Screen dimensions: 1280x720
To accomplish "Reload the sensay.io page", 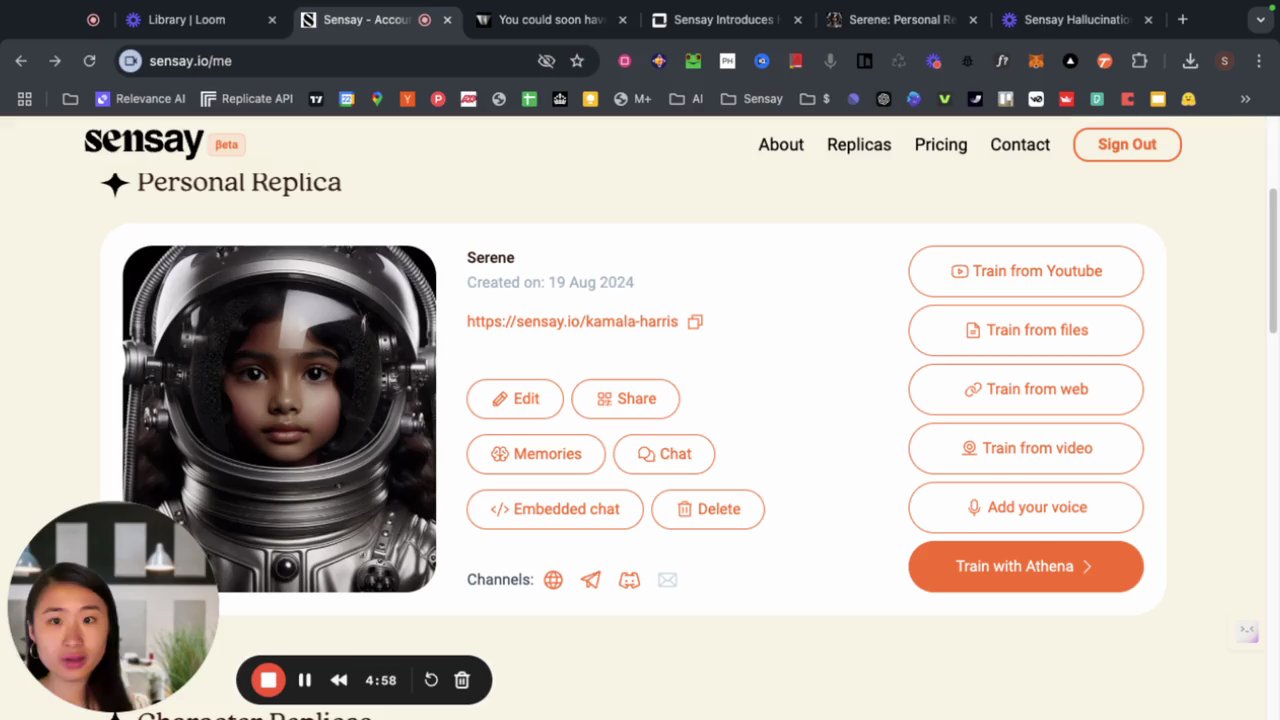I will pyautogui.click(x=89, y=61).
